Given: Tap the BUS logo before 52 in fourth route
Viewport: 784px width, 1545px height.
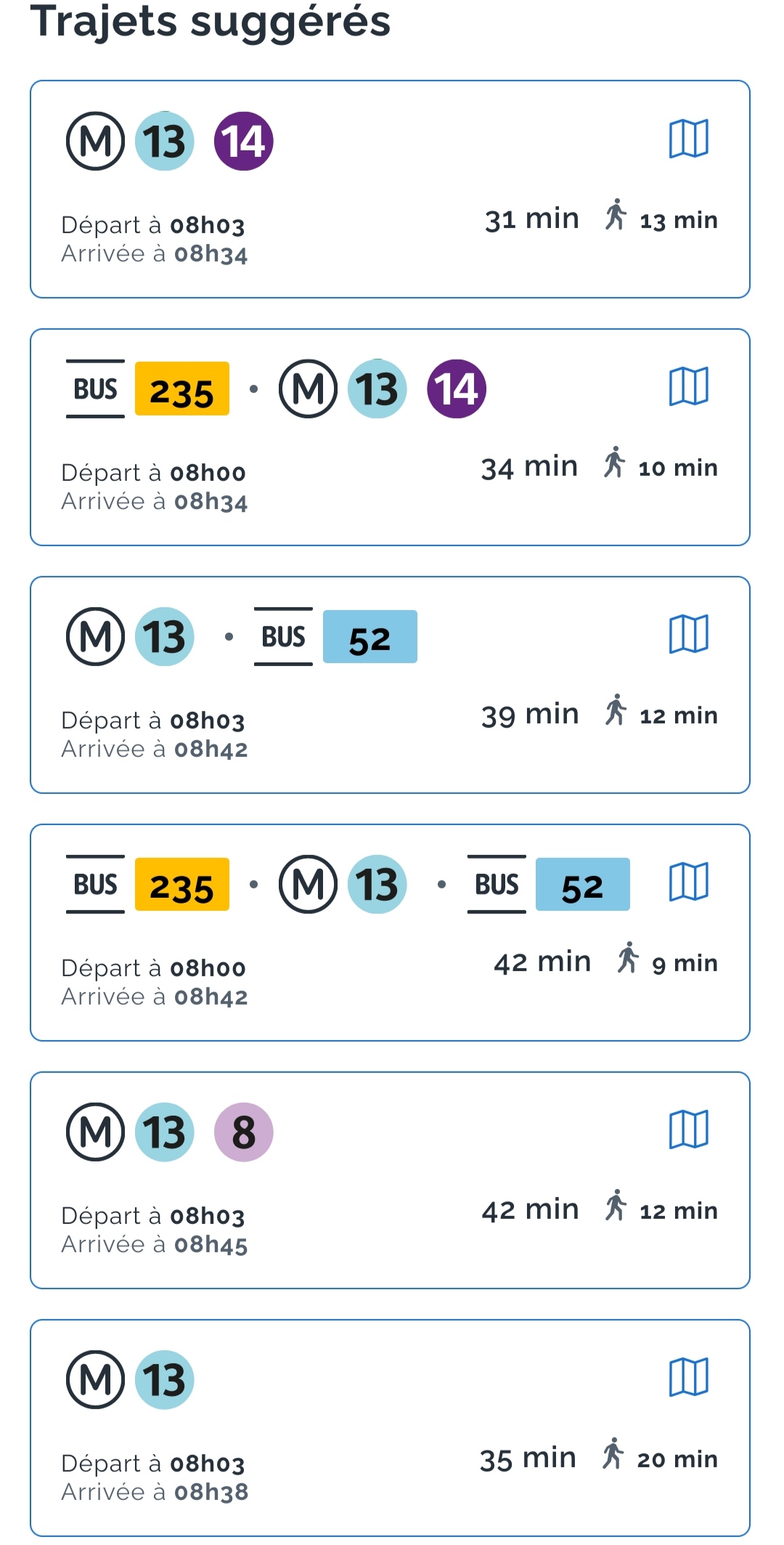Looking at the screenshot, I should (x=497, y=884).
